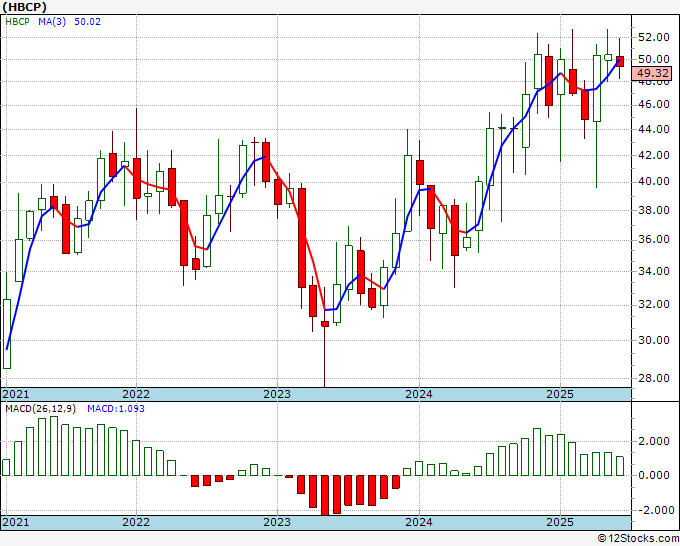
Task: Click 2021 on the MACD time axis
Action: 16,522
